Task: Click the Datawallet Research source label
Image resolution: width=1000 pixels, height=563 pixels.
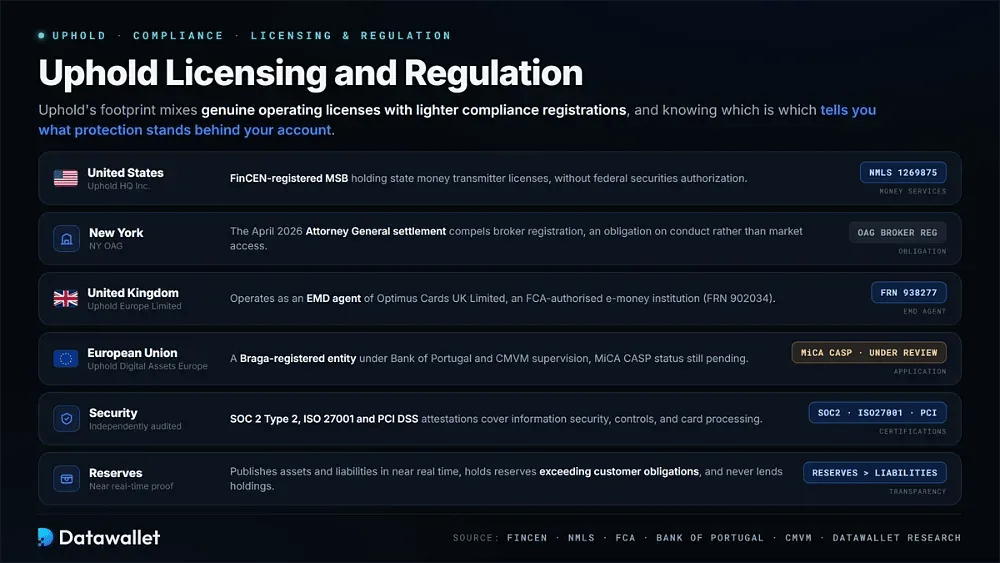Action: 897,537
